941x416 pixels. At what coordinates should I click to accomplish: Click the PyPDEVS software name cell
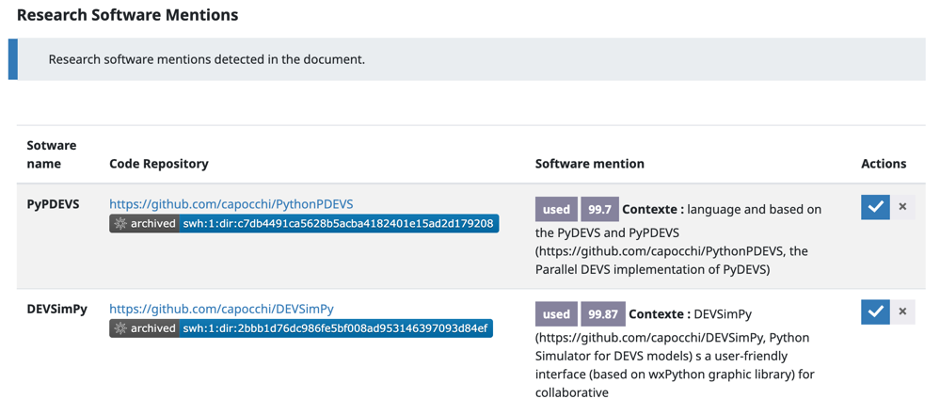click(x=51, y=204)
